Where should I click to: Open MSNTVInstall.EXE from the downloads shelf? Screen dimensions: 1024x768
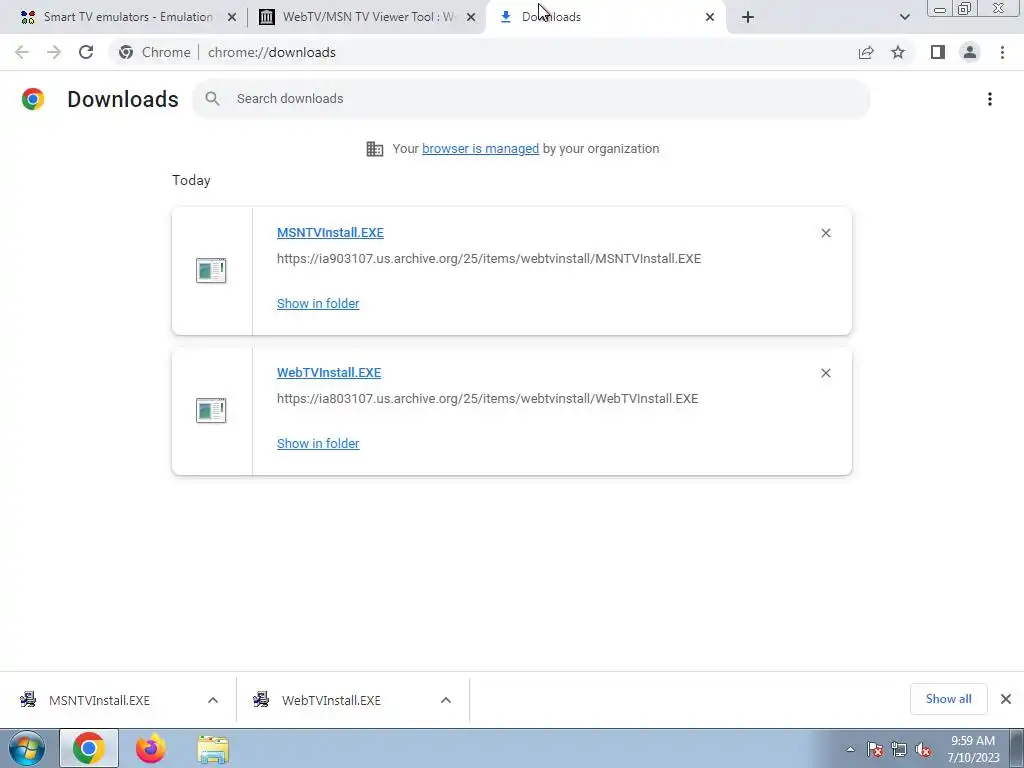[x=99, y=700]
